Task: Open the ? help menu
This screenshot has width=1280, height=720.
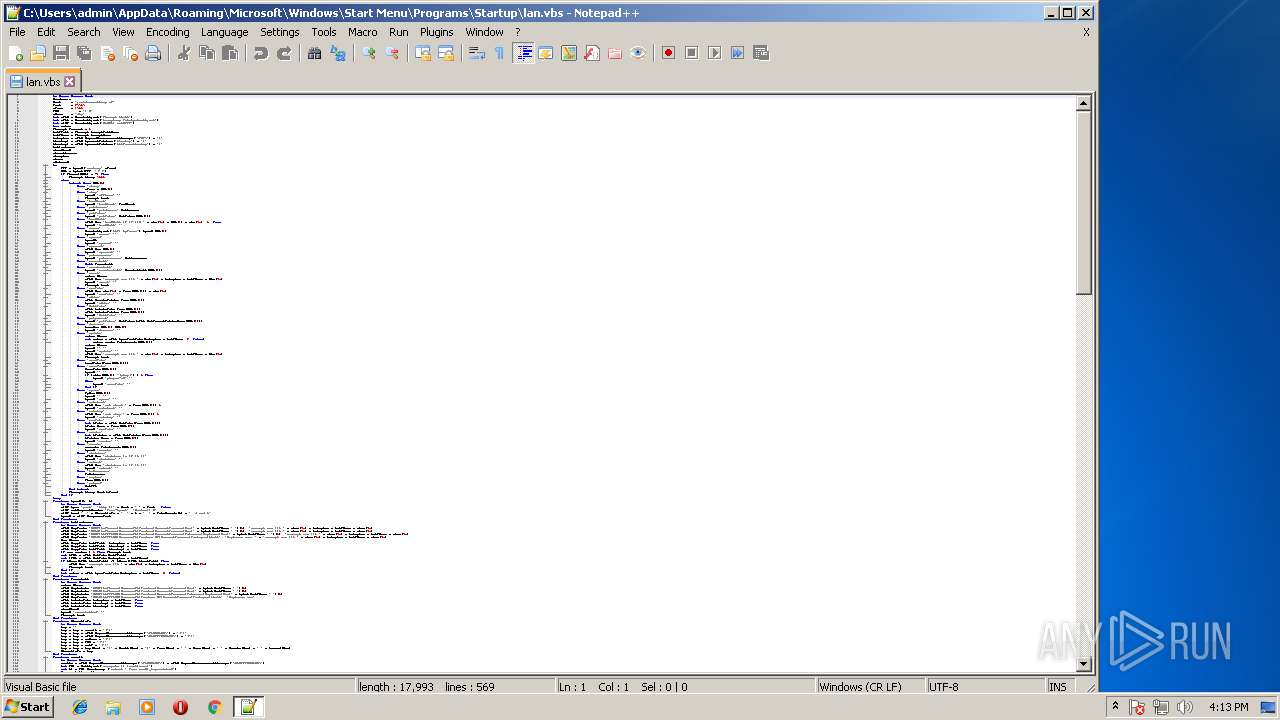Action: pos(518,32)
